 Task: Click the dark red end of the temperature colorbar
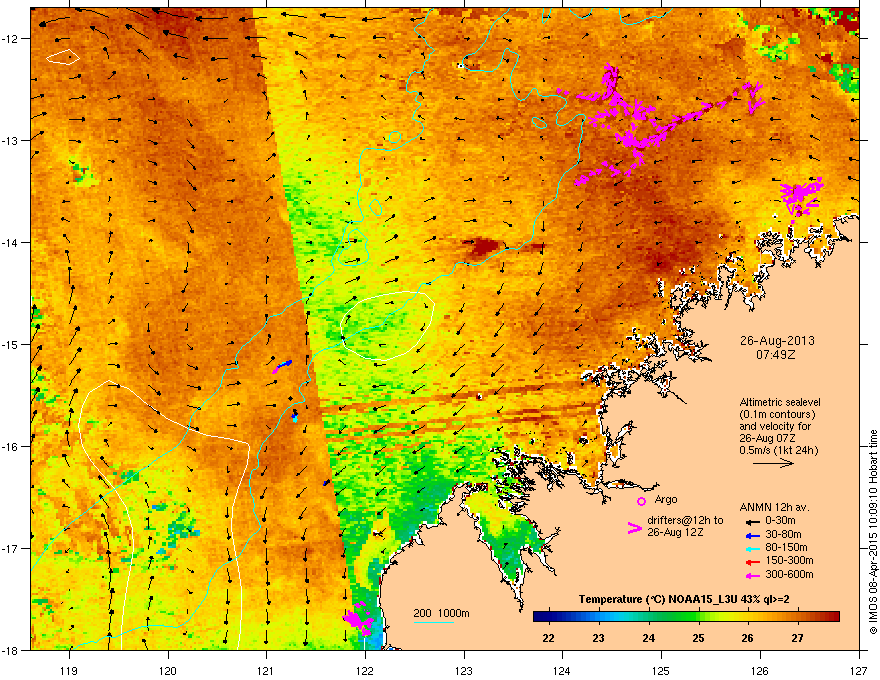click(x=833, y=617)
